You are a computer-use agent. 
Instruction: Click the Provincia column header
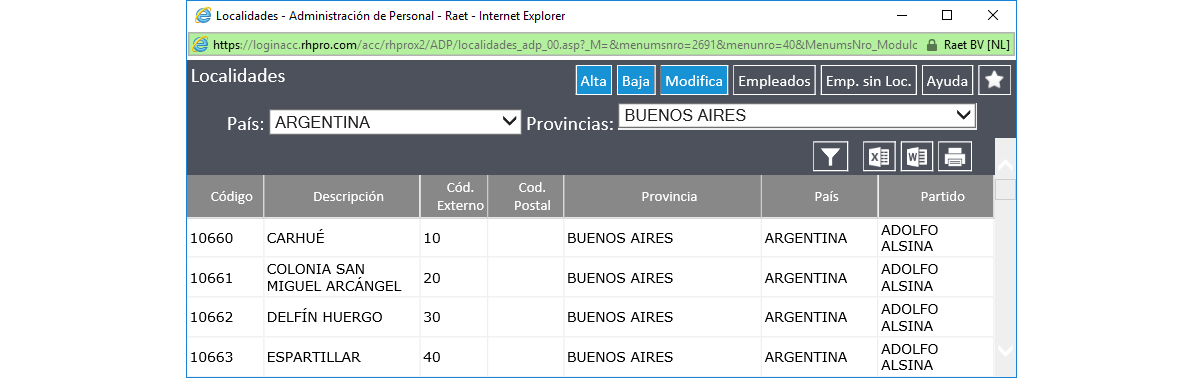pos(662,197)
